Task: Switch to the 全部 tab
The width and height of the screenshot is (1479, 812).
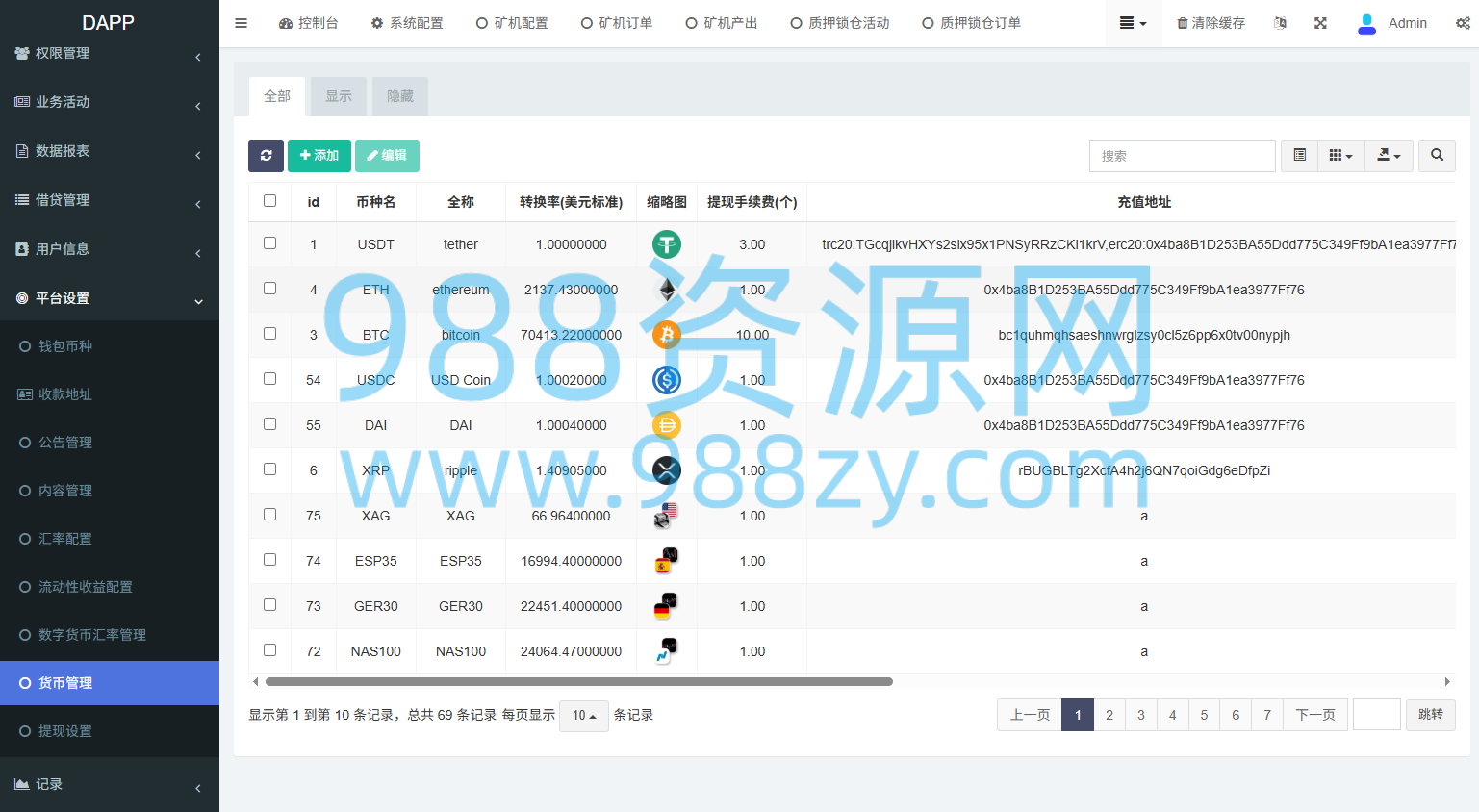Action: [x=277, y=96]
